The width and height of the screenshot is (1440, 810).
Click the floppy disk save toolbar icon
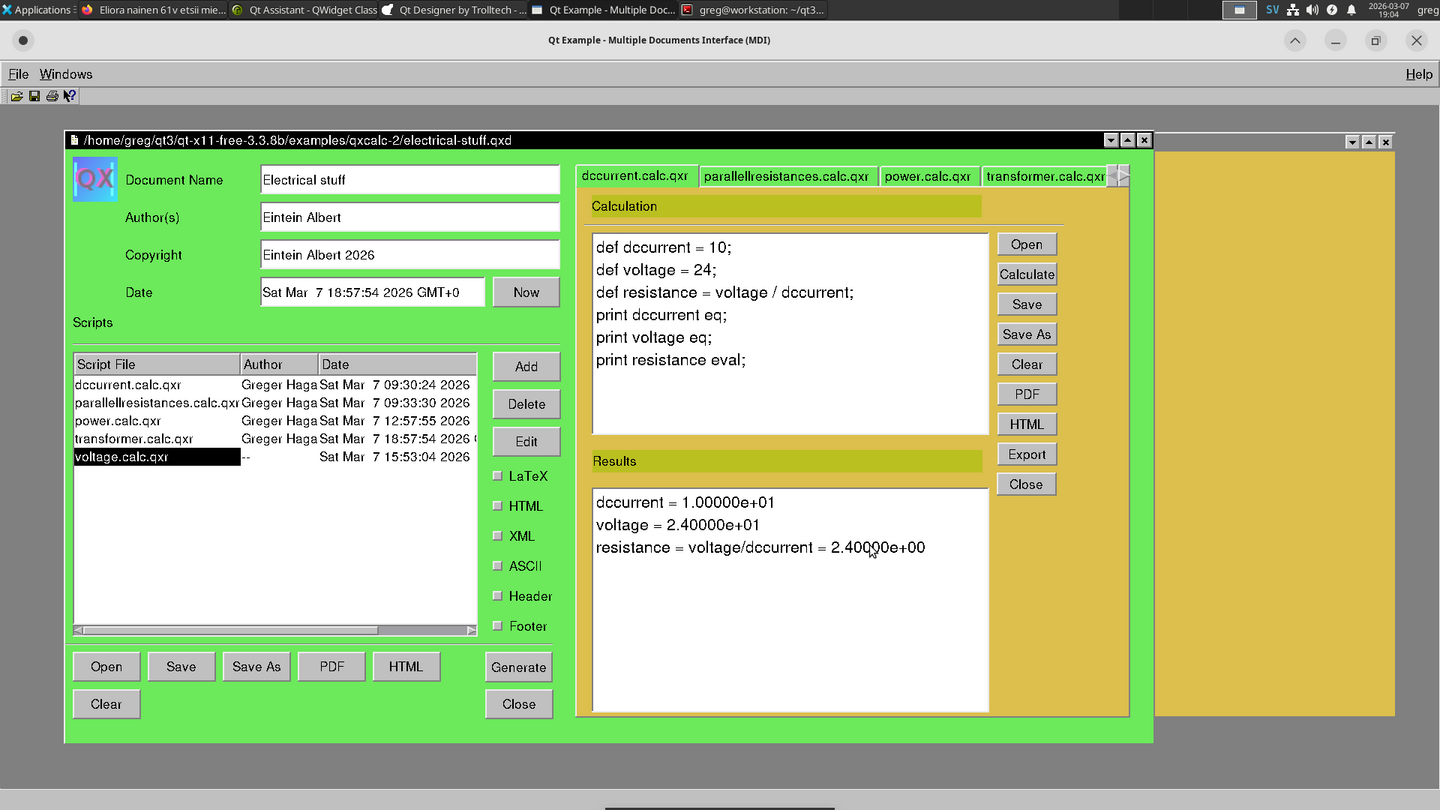[x=34, y=96]
